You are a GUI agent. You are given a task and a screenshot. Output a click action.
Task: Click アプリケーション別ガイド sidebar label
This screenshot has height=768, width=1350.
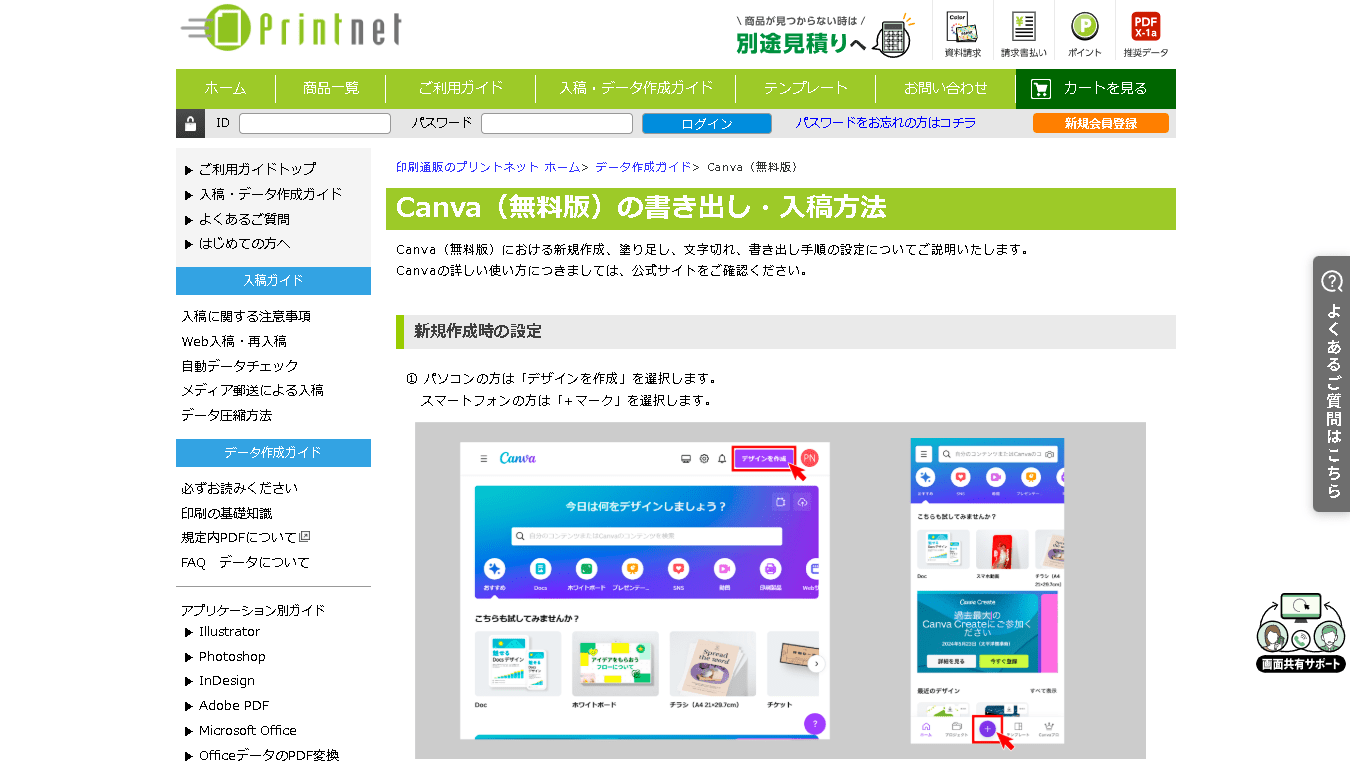[253, 610]
